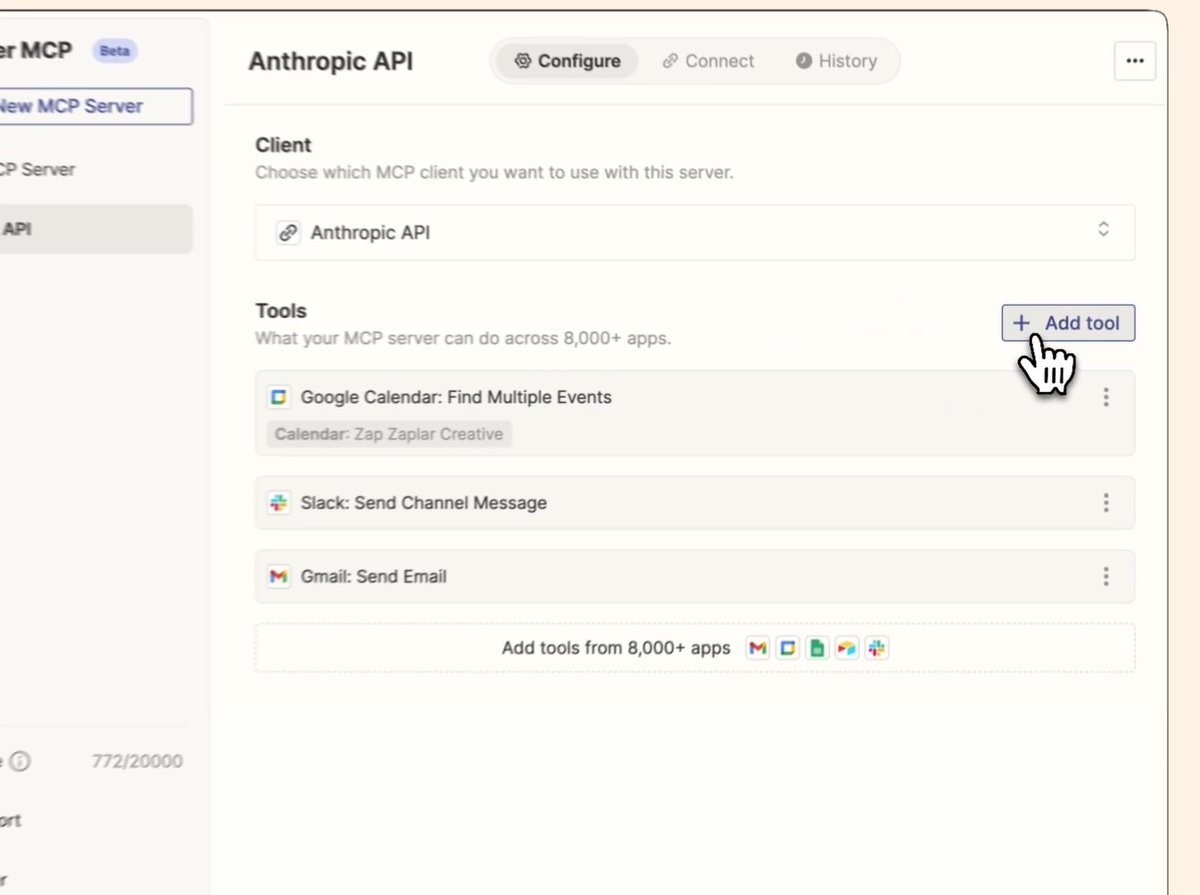Open Gmail: Send Email tool
1200x895 pixels.
click(x=695, y=576)
